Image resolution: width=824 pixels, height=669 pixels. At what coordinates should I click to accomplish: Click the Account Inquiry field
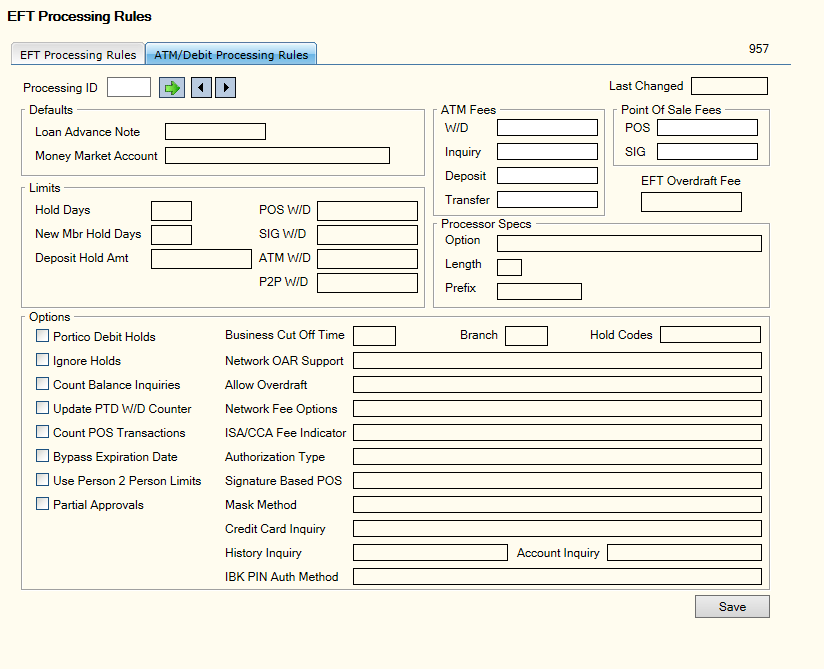click(x=684, y=552)
